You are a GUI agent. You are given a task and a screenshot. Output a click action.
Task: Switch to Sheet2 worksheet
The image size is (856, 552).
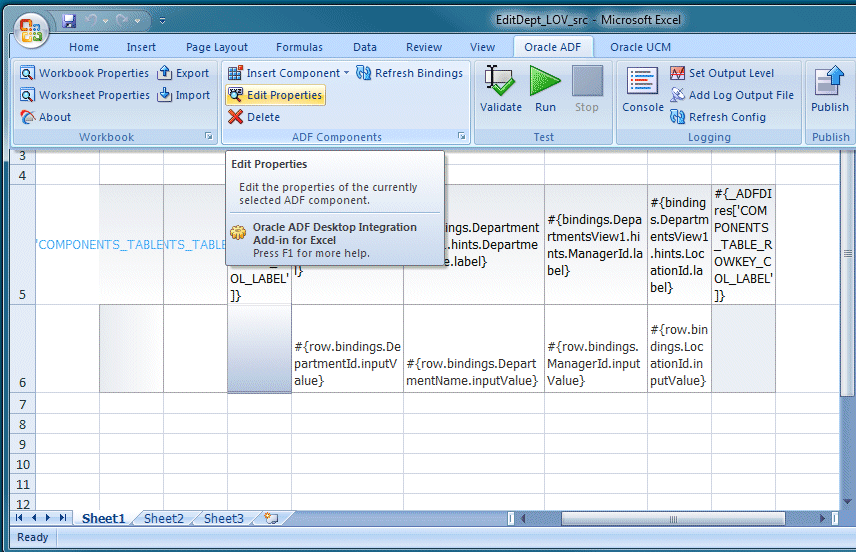coord(163,518)
